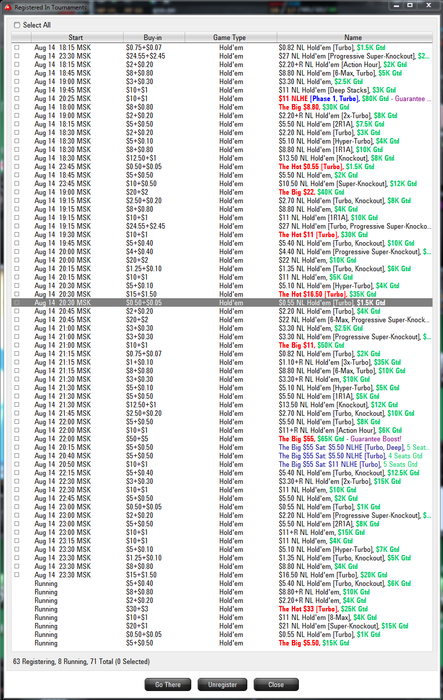Click the $50+$5 buy-in cell
This screenshot has width=443, height=700.
(x=137, y=438)
